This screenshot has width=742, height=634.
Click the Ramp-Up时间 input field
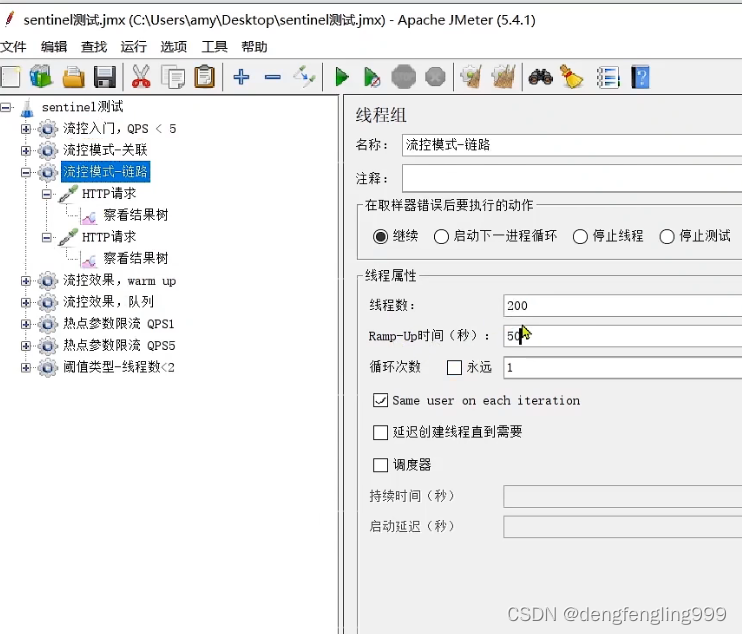coord(622,336)
